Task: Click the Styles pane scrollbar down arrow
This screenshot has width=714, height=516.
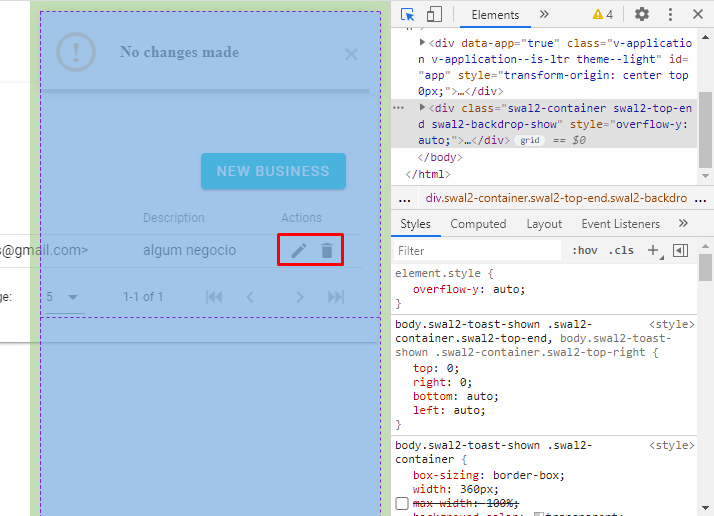Action: point(705,508)
